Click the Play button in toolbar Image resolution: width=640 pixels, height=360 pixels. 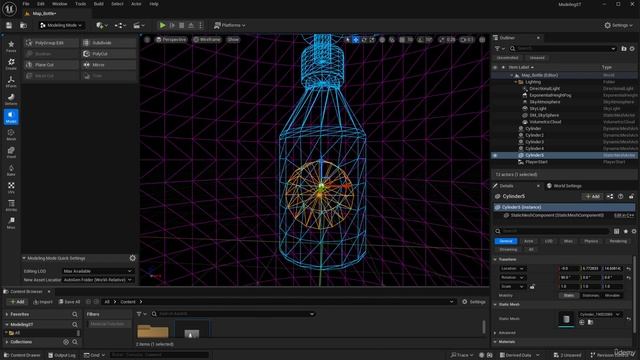click(162, 25)
